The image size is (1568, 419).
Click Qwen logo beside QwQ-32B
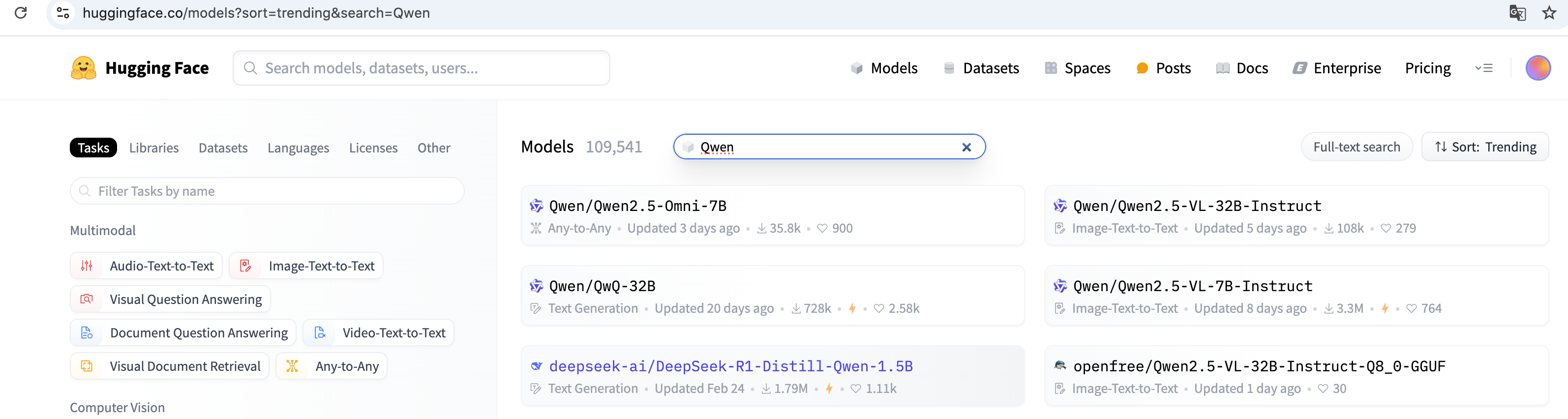(536, 286)
